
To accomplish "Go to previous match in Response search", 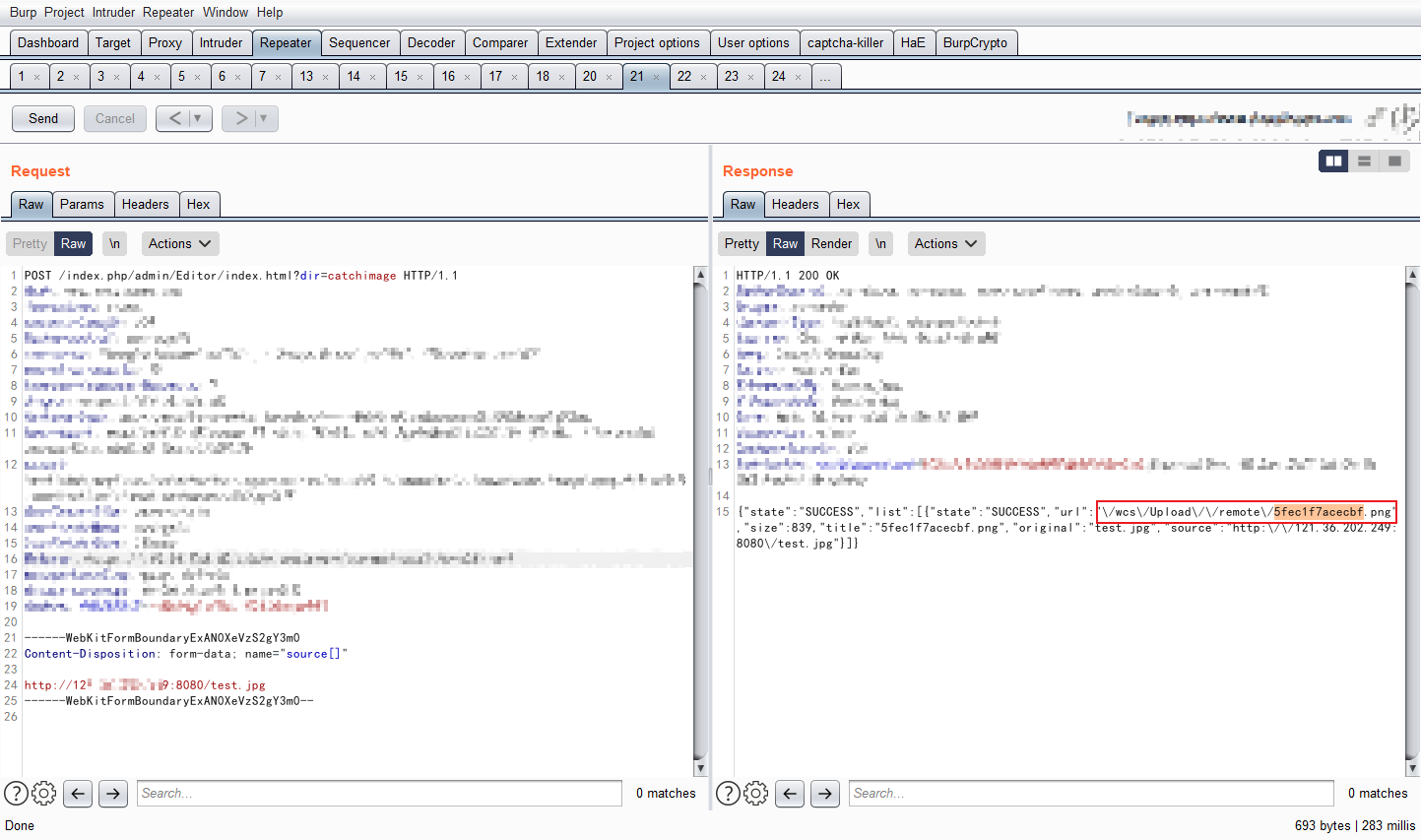I will click(791, 793).
